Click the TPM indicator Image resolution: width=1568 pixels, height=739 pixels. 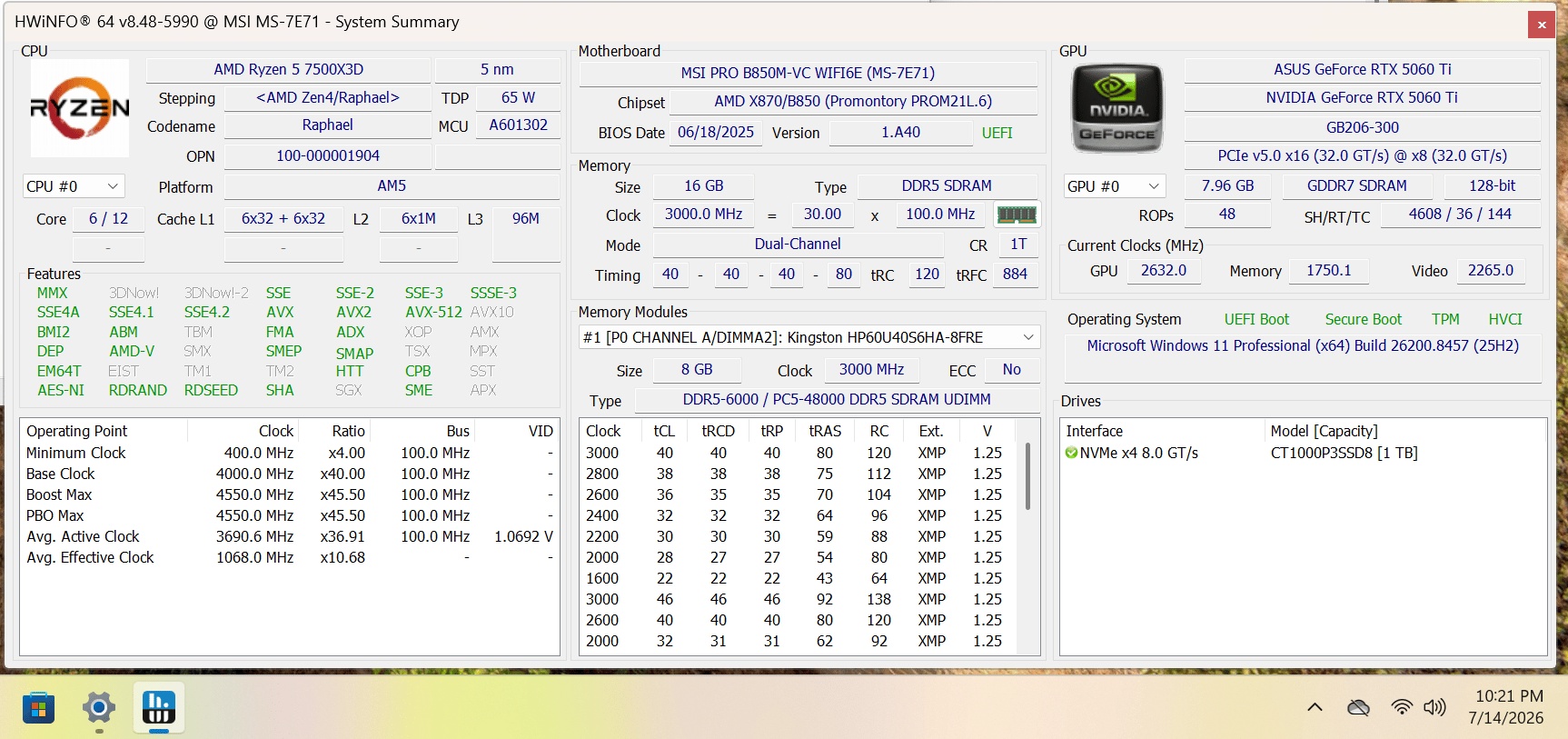pos(1445,319)
